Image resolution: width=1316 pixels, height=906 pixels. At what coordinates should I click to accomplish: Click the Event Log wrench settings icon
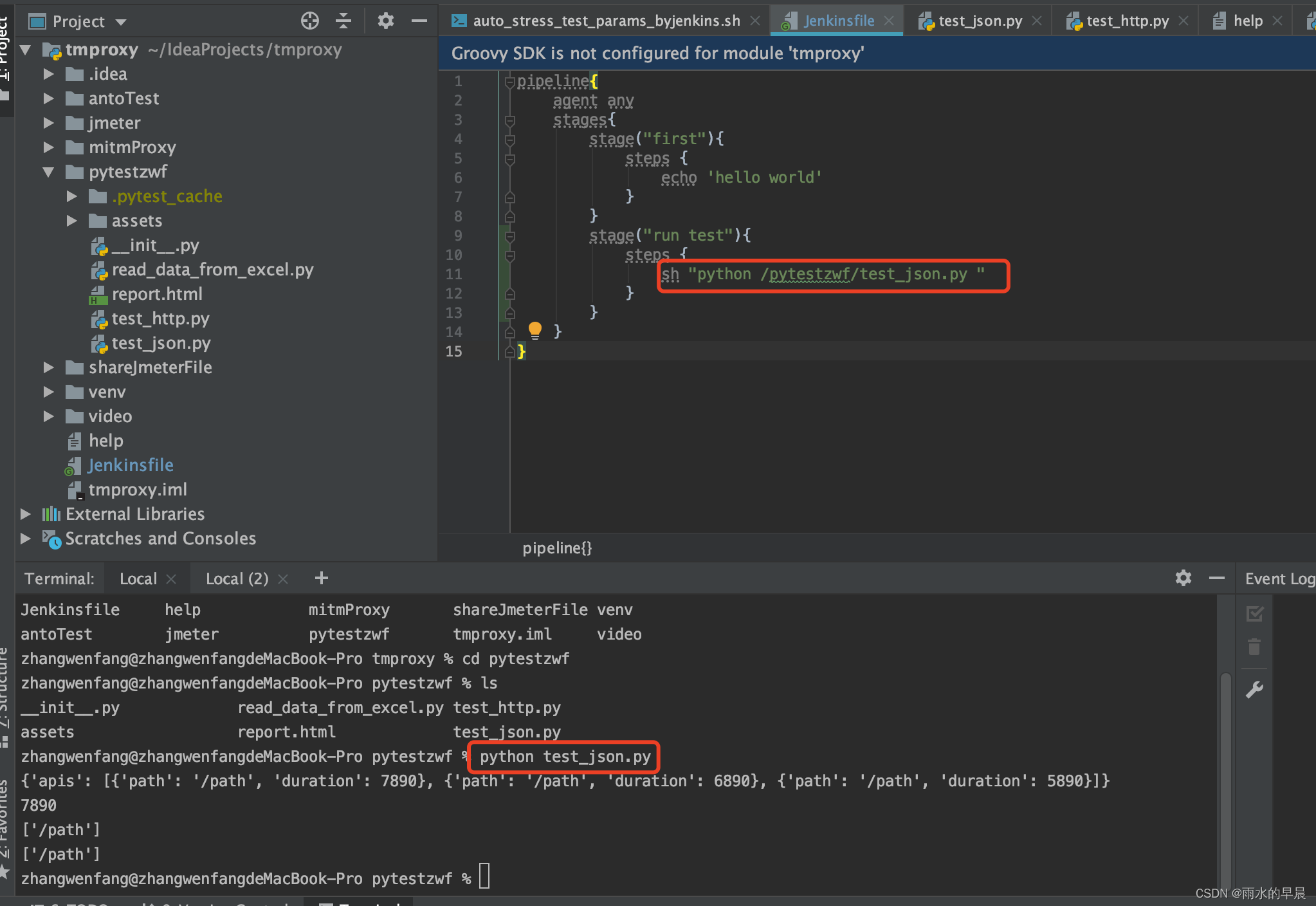click(x=1254, y=690)
